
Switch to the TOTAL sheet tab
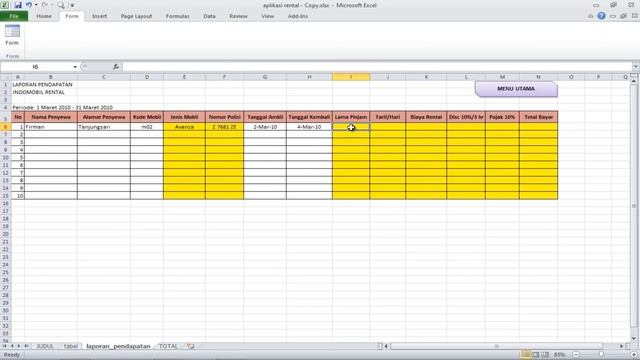(168, 346)
